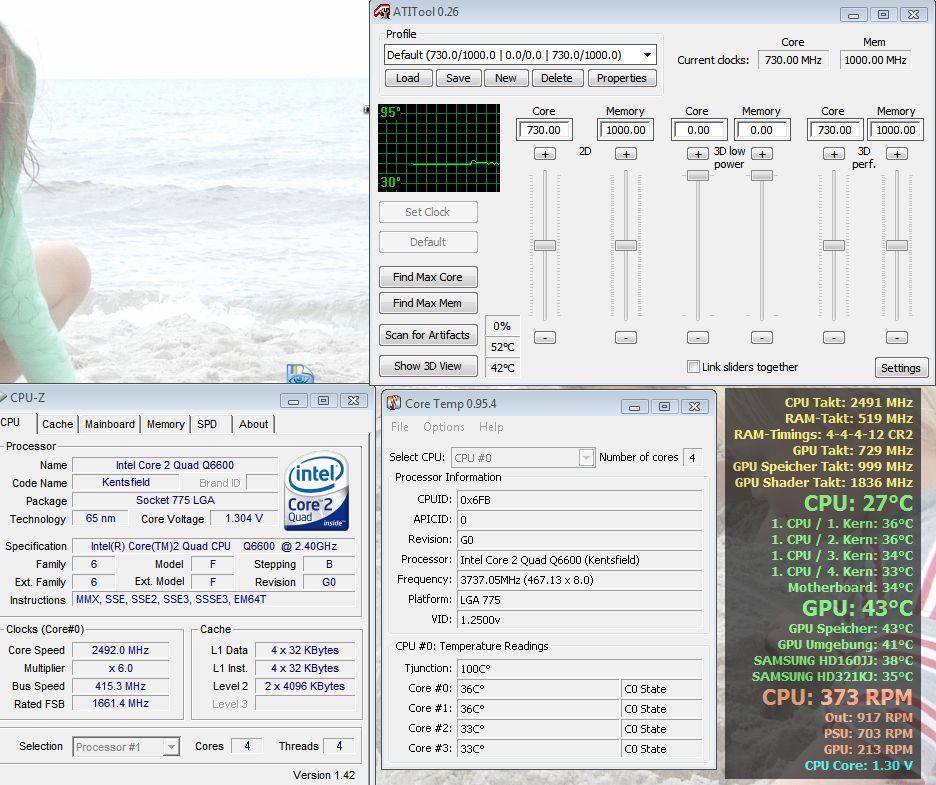
Task: Click the Delete profile button
Action: [556, 78]
